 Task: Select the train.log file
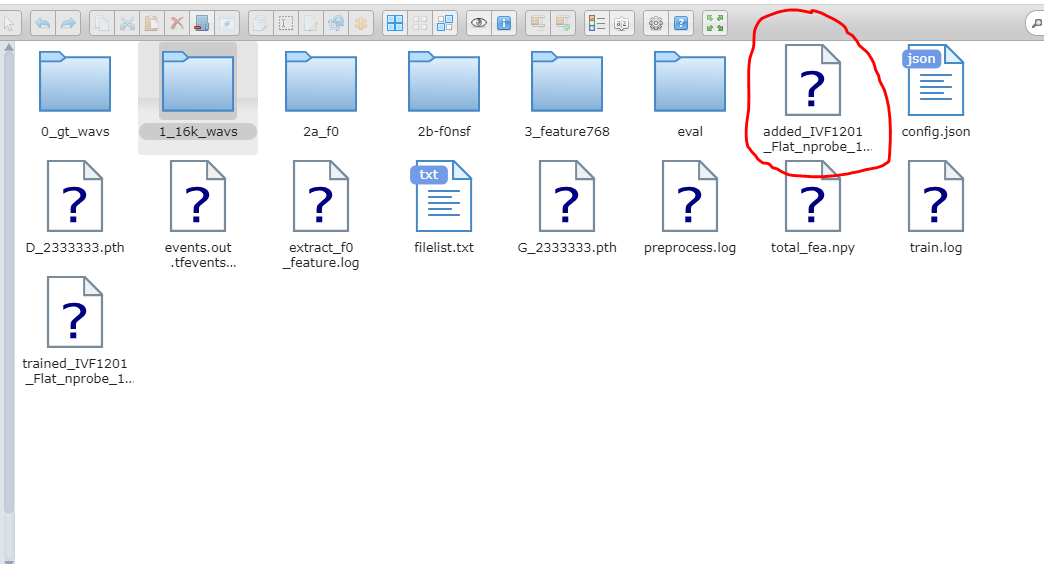(935, 208)
